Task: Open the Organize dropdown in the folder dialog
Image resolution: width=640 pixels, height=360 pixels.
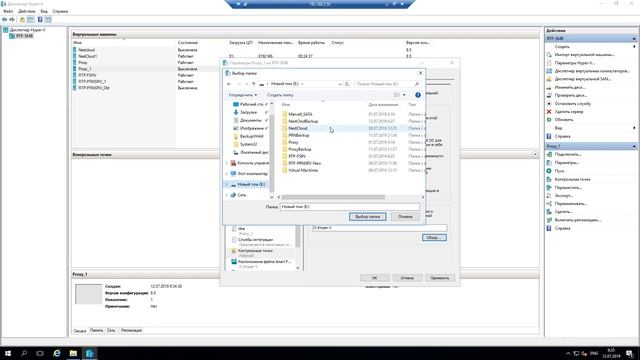Action: coord(242,95)
